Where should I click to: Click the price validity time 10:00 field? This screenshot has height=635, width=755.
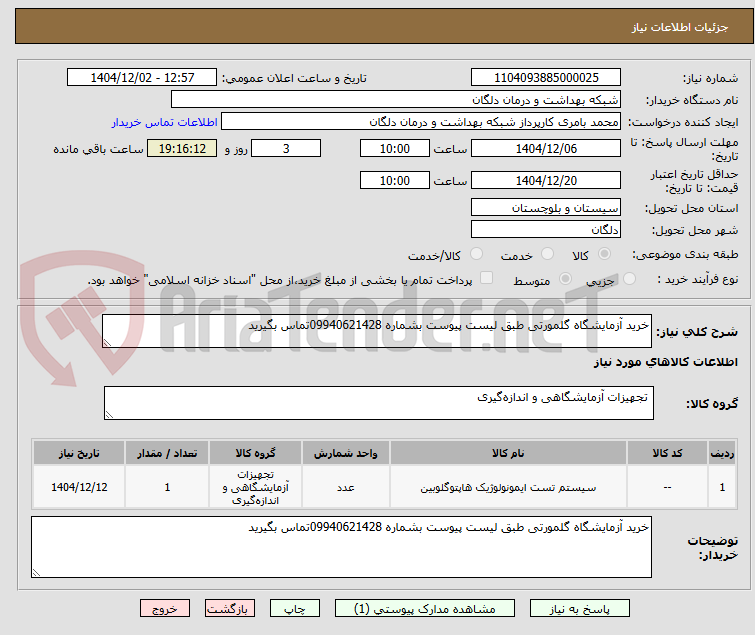pyautogui.click(x=394, y=181)
